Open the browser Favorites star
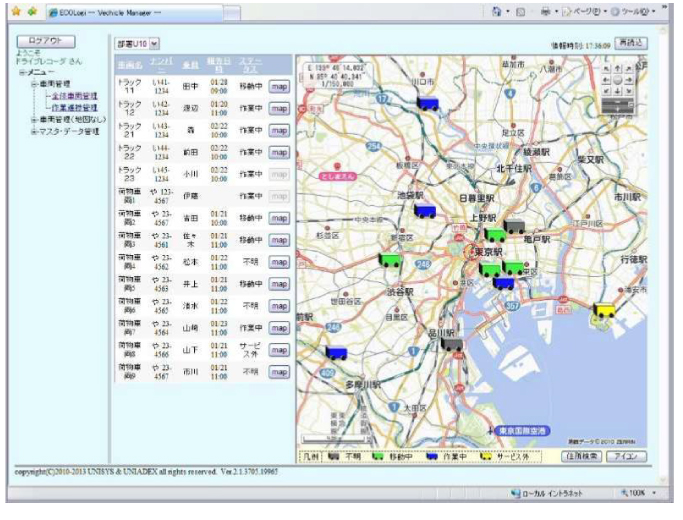Viewport: 683px width, 520px height. point(16,12)
